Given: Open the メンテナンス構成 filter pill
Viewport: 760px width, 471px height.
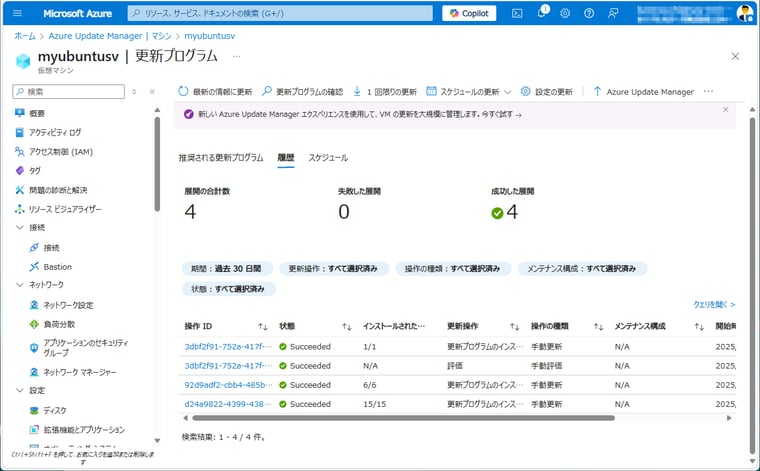Looking at the screenshot, I should (x=582, y=268).
